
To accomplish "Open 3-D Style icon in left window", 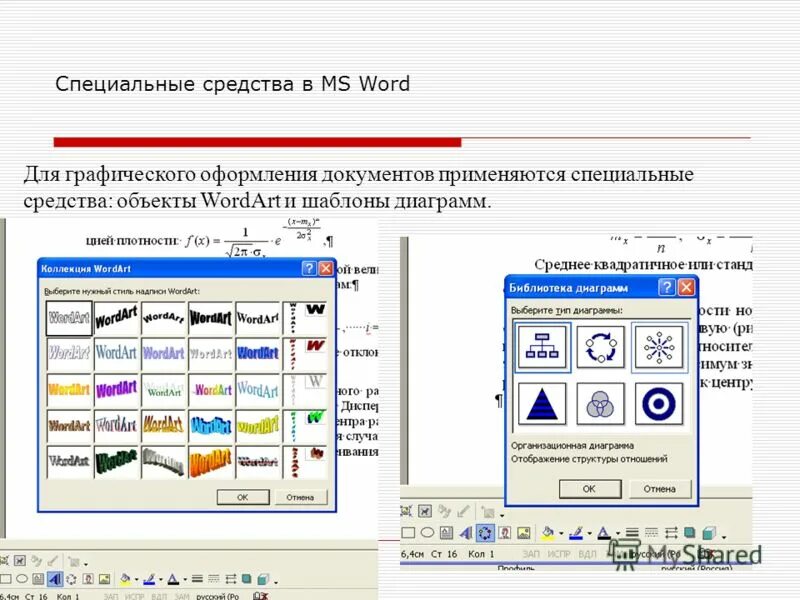I will click(263, 579).
